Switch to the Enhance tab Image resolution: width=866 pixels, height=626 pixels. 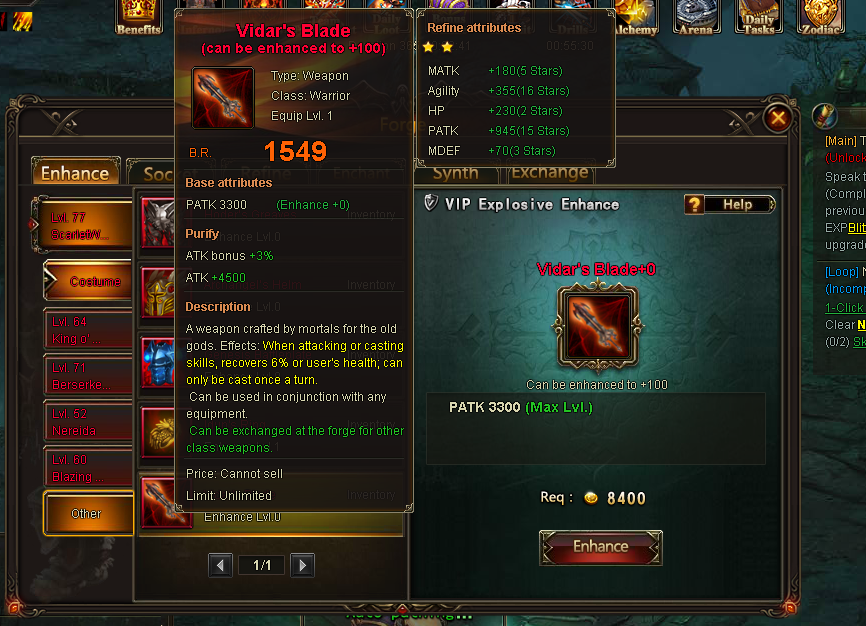click(x=76, y=172)
